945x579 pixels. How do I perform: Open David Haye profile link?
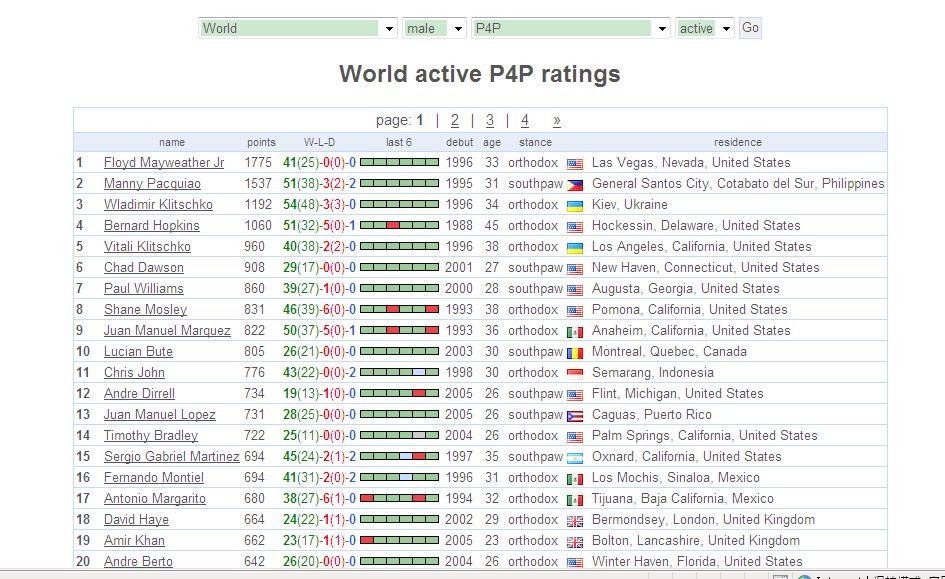tap(136, 520)
